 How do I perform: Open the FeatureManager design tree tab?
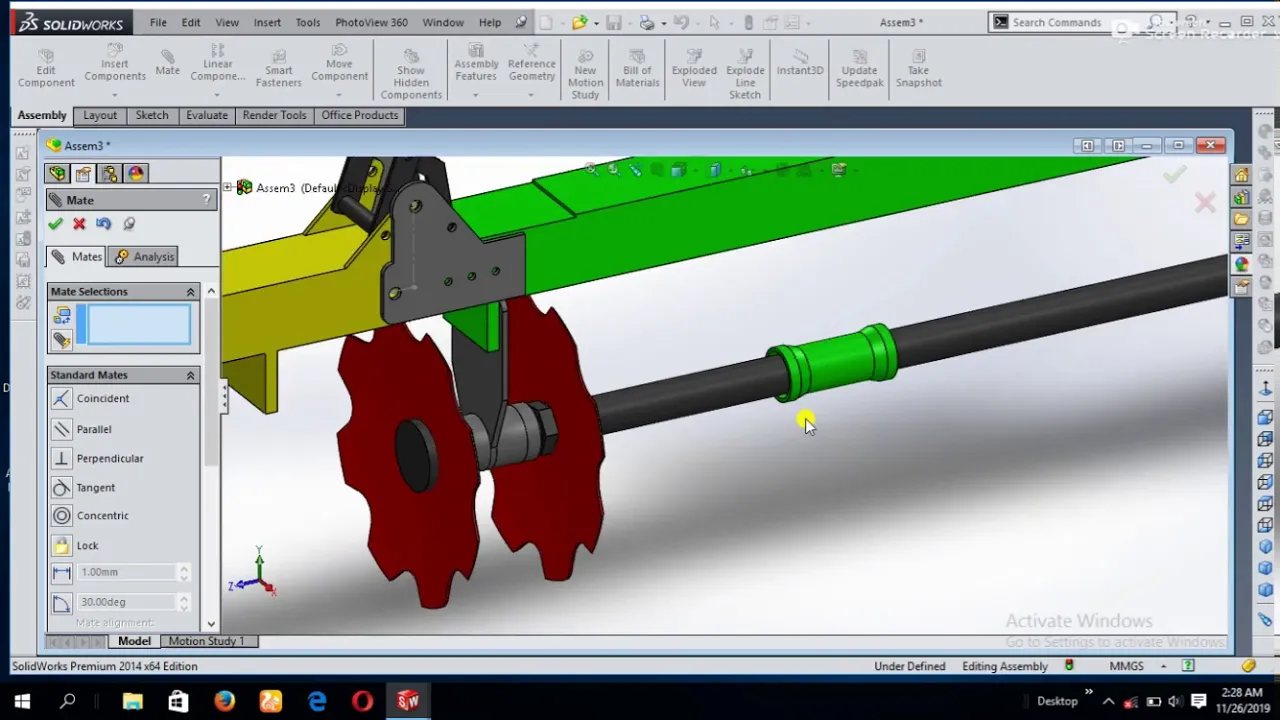(57, 174)
